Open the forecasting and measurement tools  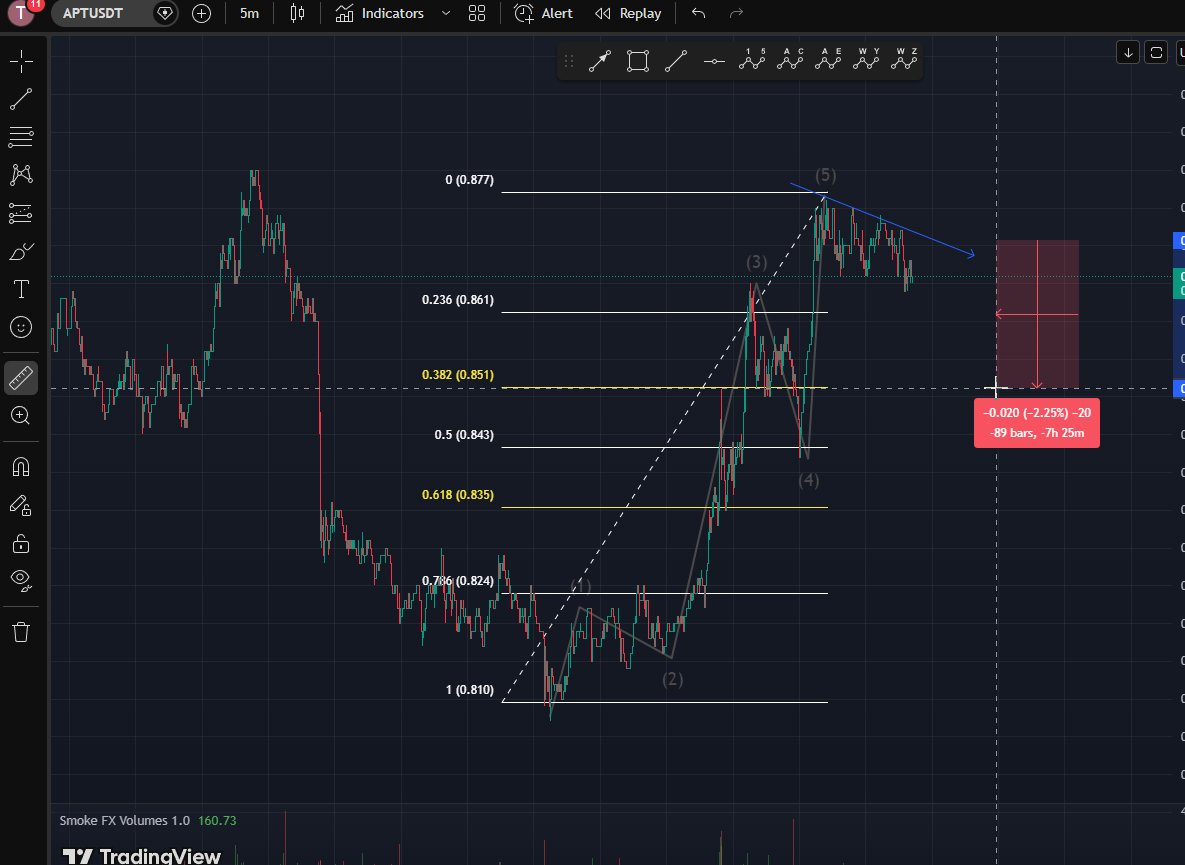pos(21,213)
